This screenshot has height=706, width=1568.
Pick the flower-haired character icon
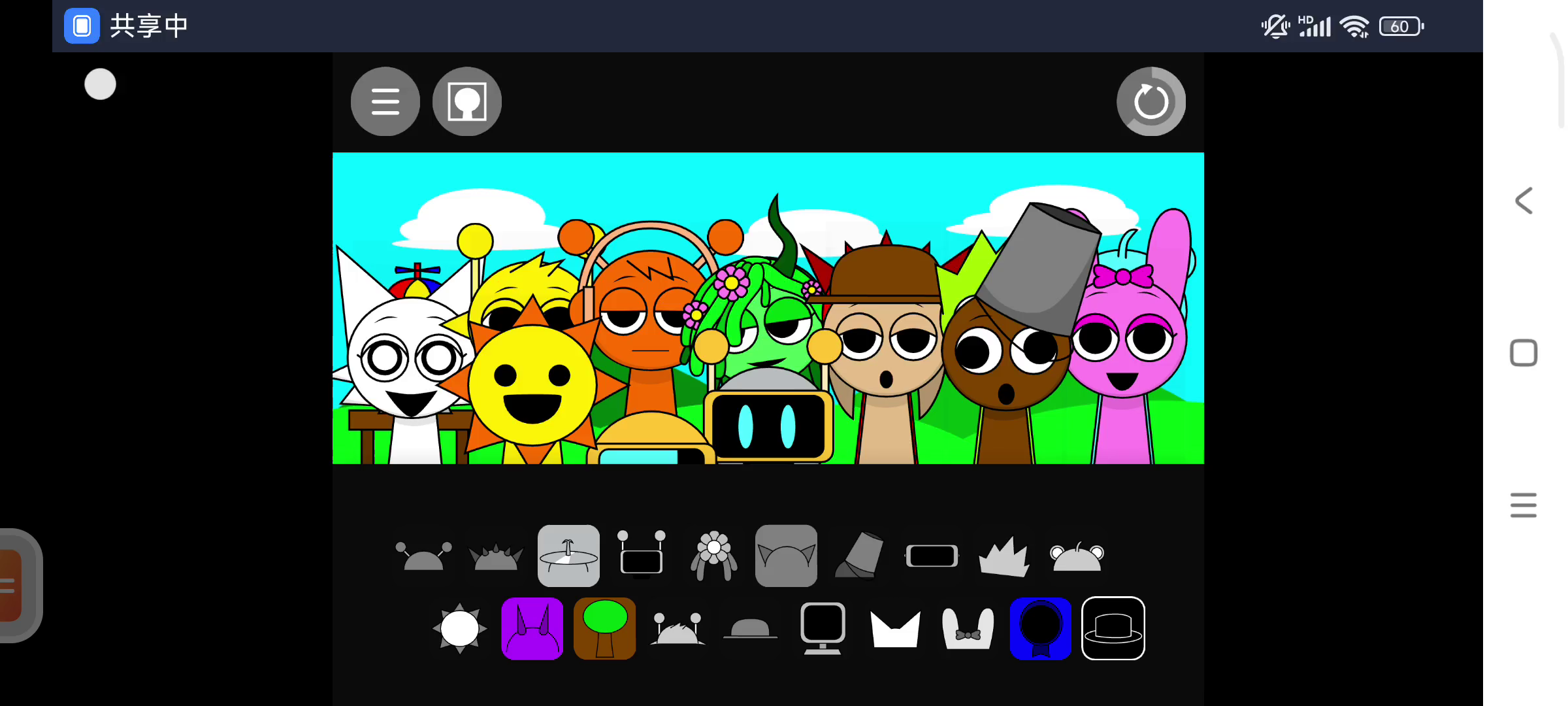pyautogui.click(x=713, y=556)
